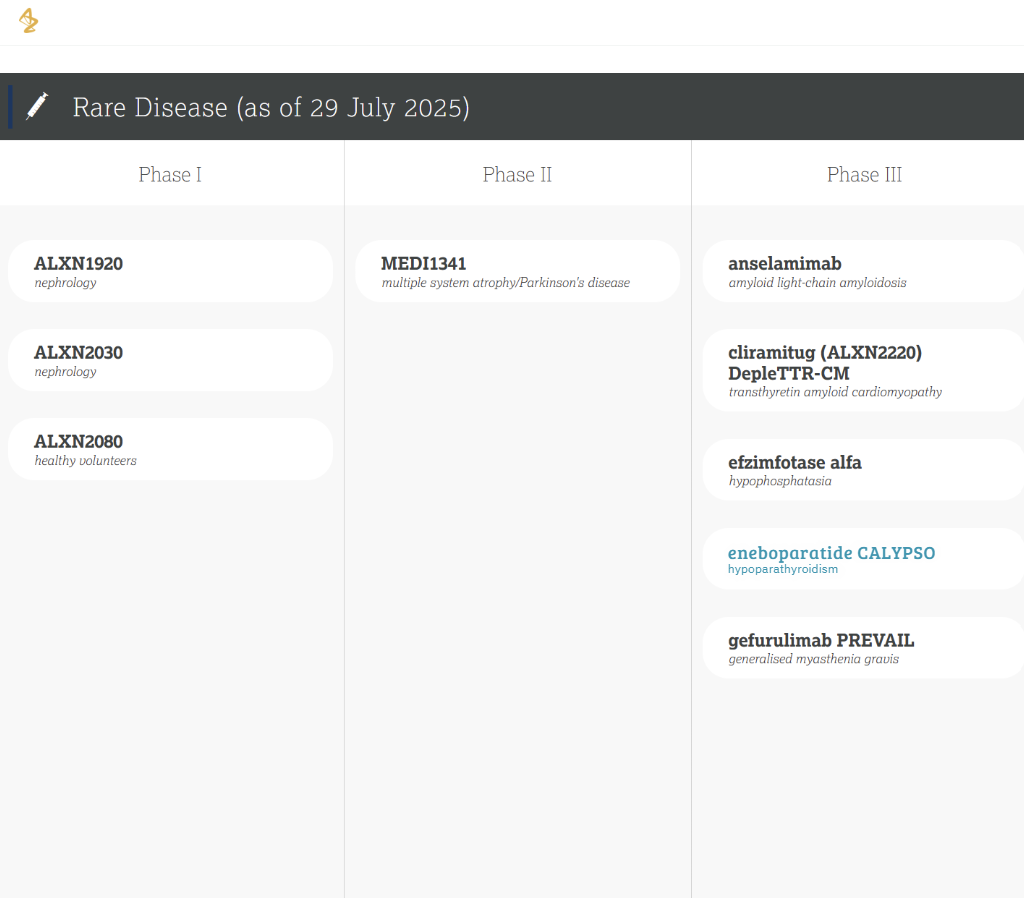Click the blue hypoparathyroidism indication text
This screenshot has width=1024, height=898.
point(783,570)
